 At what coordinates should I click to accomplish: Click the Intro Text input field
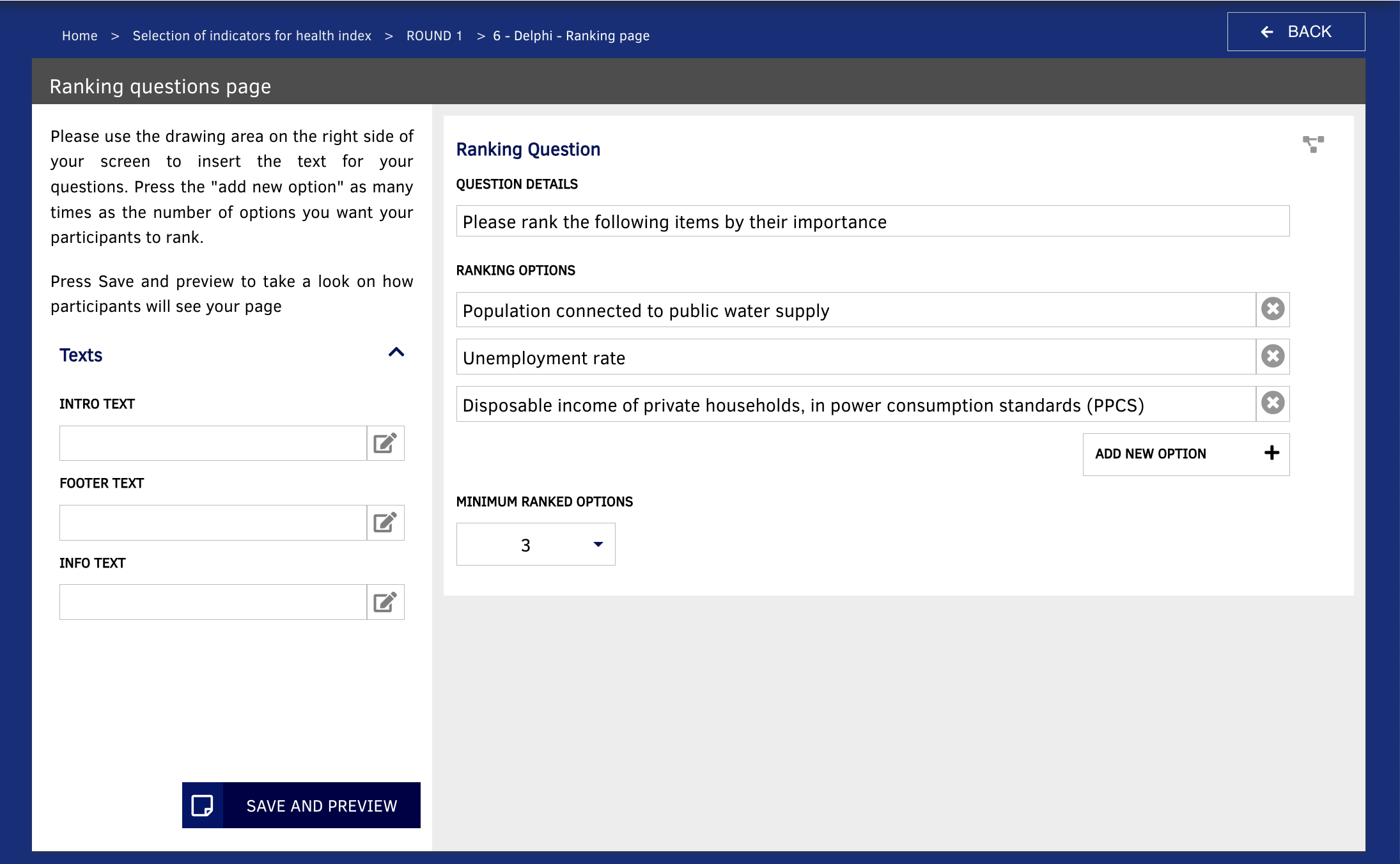click(x=213, y=443)
